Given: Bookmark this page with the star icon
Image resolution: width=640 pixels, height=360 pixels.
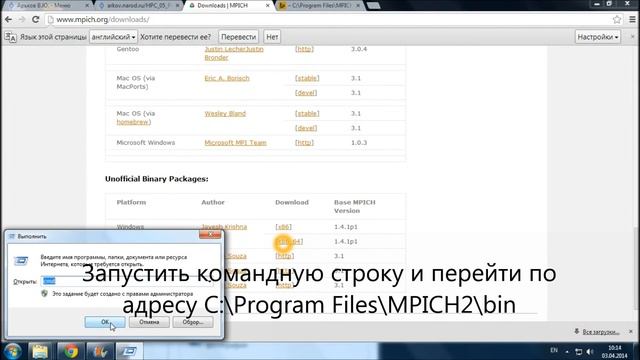Looking at the screenshot, I should pyautogui.click(x=617, y=19).
